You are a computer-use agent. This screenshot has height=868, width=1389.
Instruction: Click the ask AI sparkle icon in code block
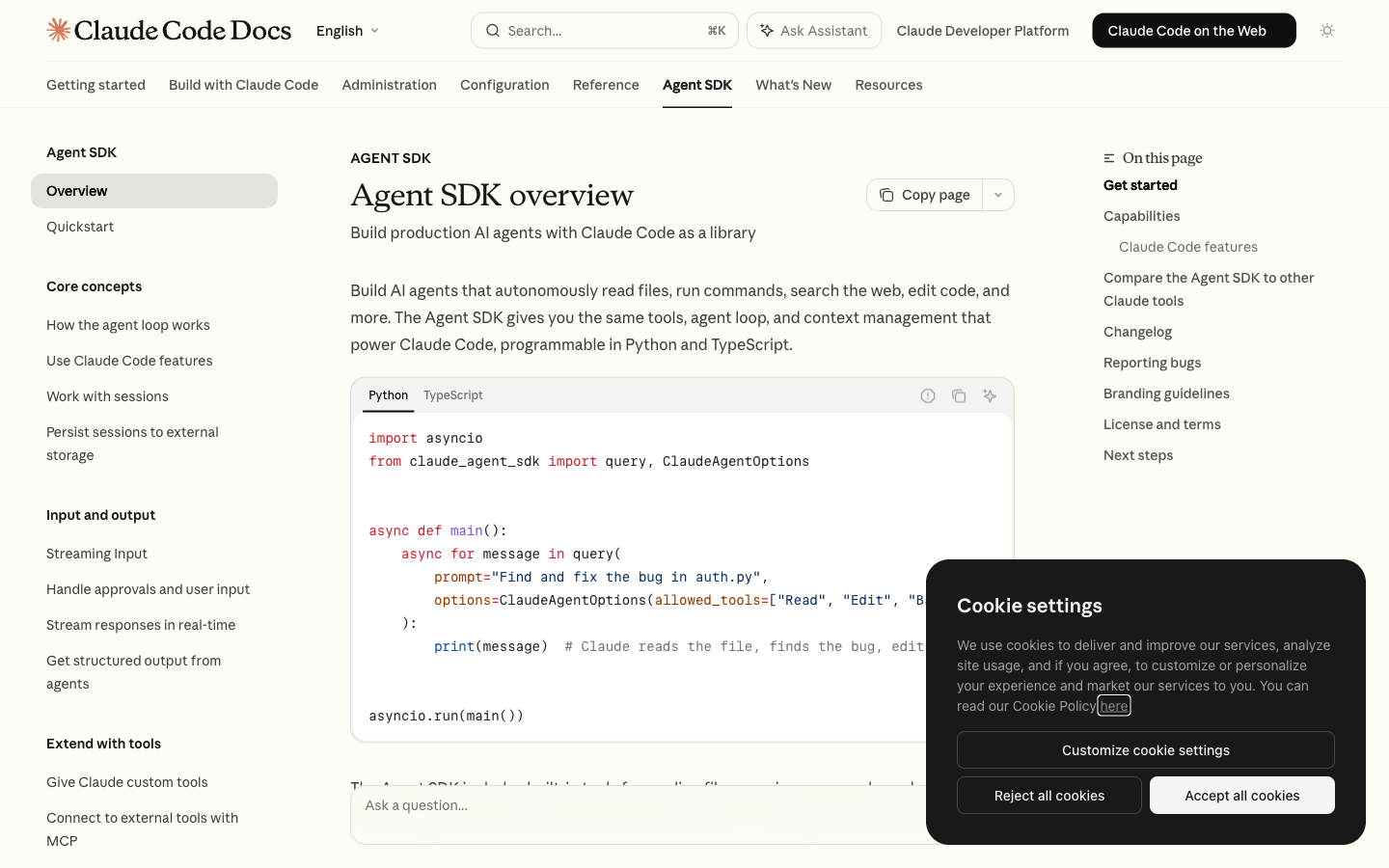990,395
